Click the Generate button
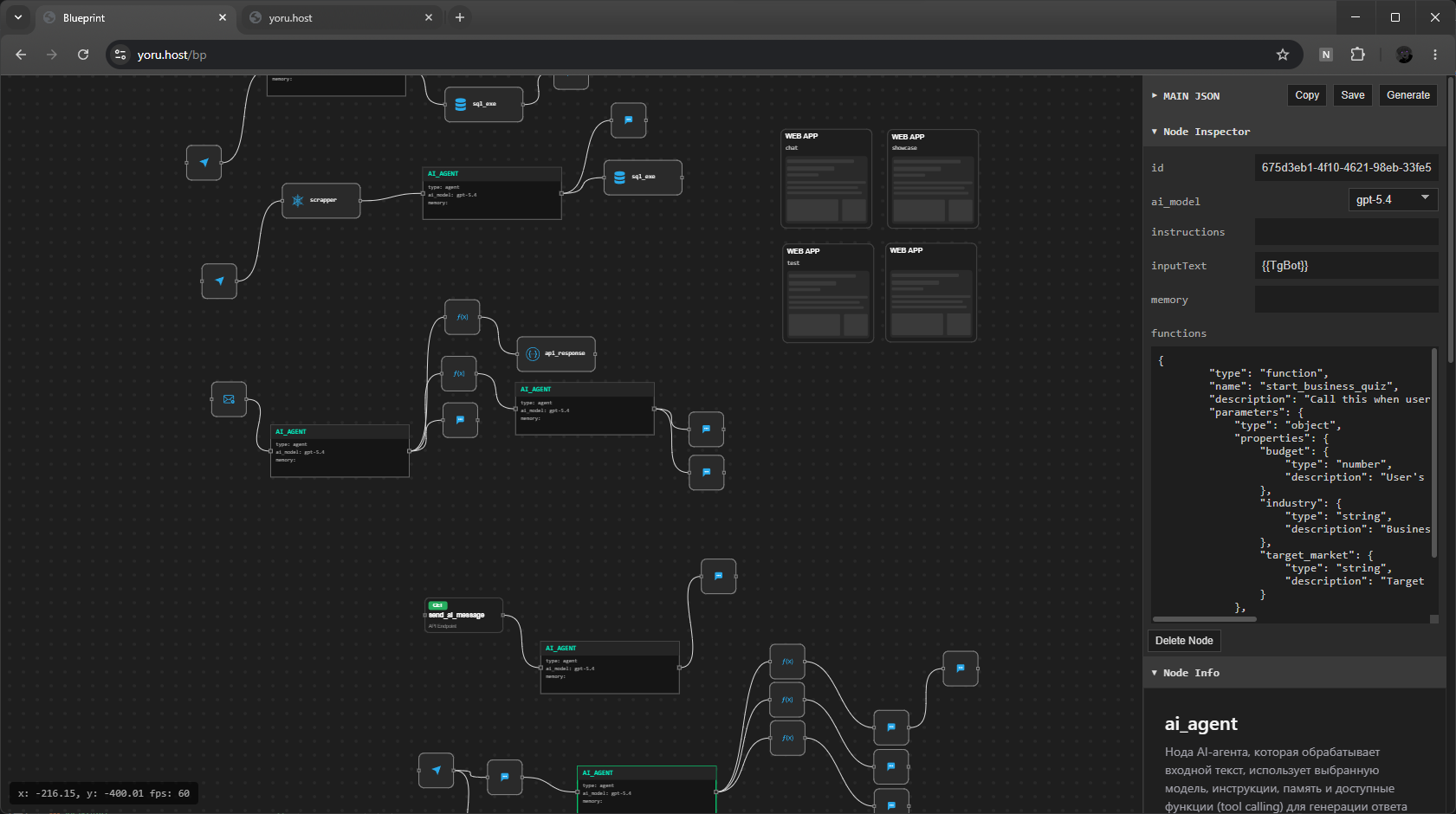This screenshot has width=1456, height=814. (x=1407, y=95)
